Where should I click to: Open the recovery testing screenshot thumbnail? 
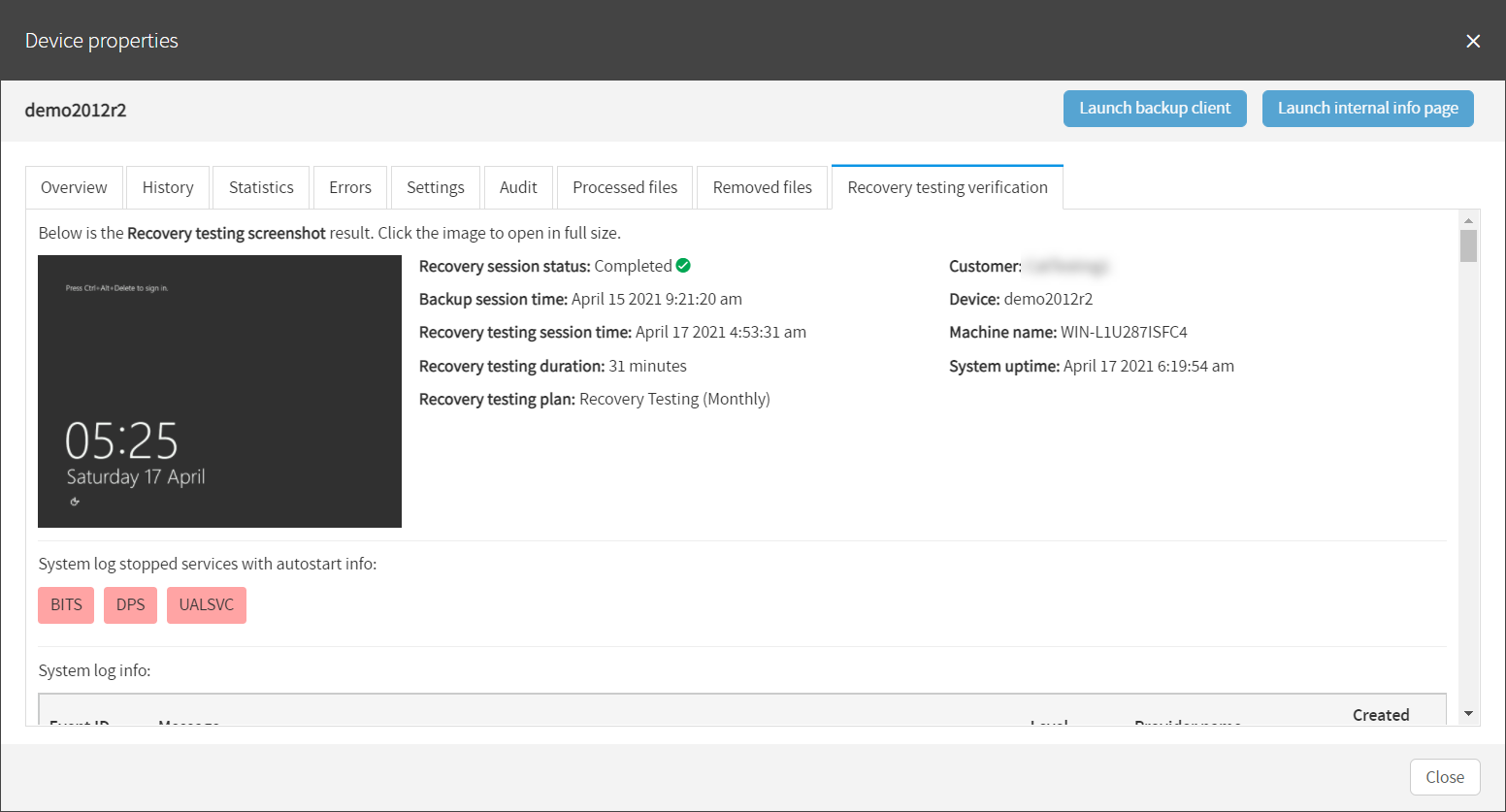(x=219, y=391)
